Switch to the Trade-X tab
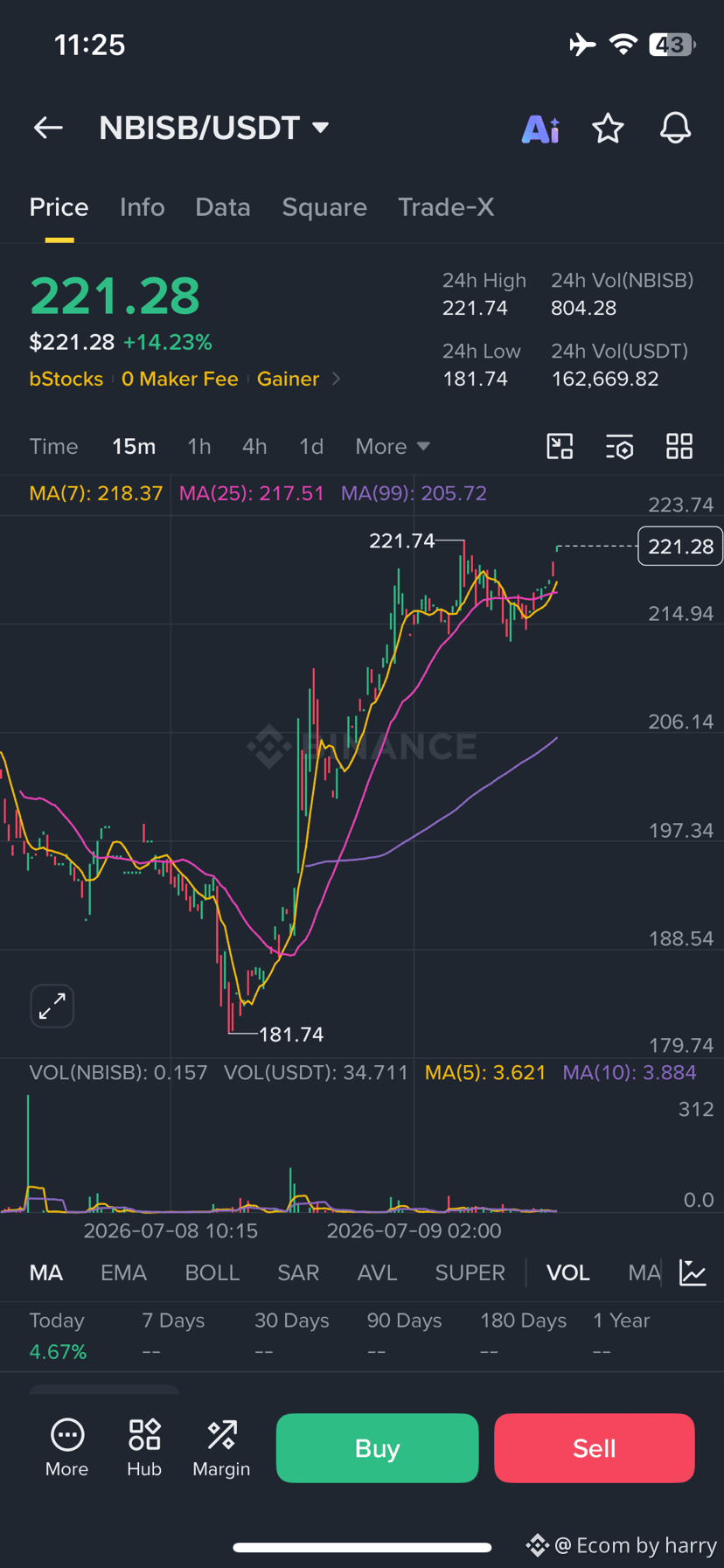Image resolution: width=724 pixels, height=1568 pixels. click(x=446, y=207)
